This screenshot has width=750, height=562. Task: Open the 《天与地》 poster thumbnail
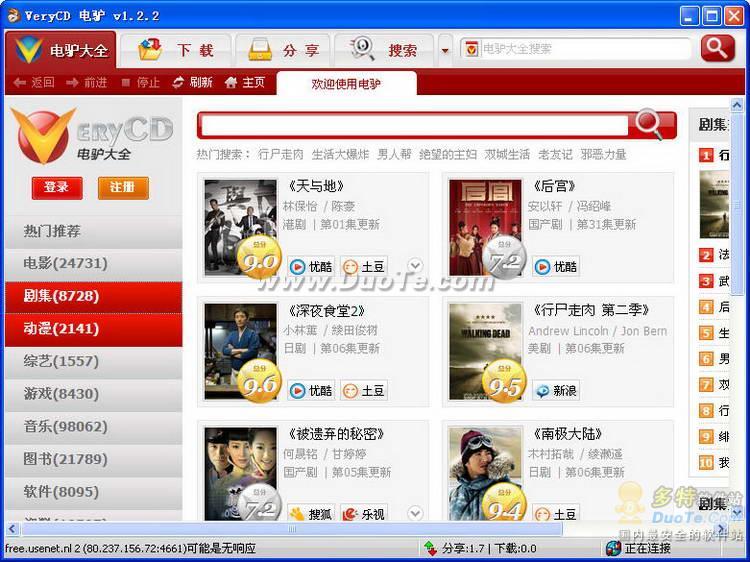(241, 228)
